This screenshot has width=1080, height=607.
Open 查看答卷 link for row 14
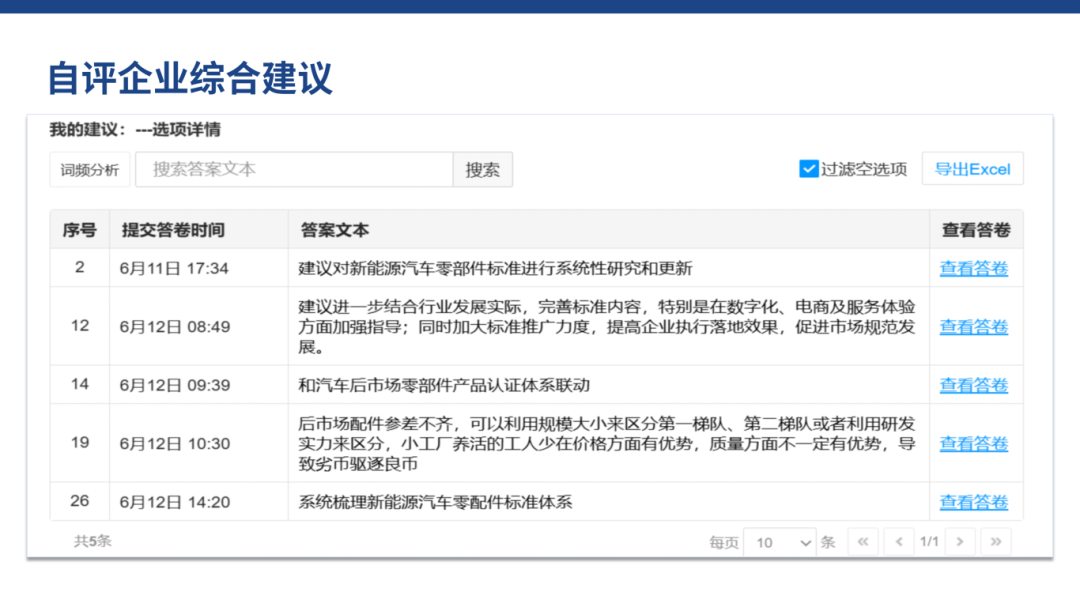click(x=974, y=385)
